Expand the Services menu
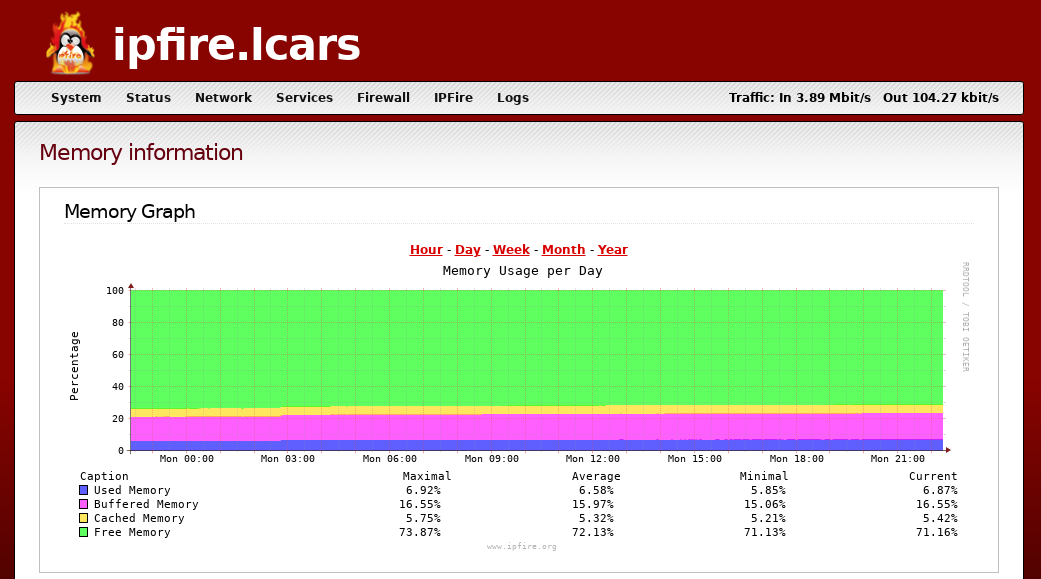The image size is (1041, 579). [x=304, y=98]
